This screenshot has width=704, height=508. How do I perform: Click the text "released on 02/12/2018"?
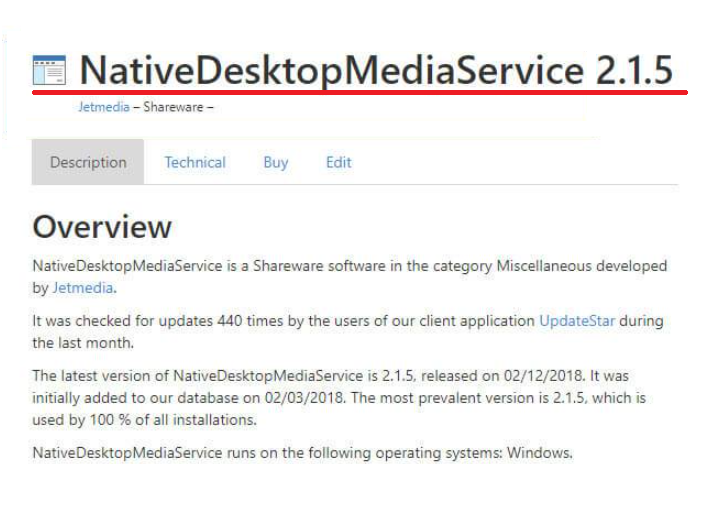503,375
